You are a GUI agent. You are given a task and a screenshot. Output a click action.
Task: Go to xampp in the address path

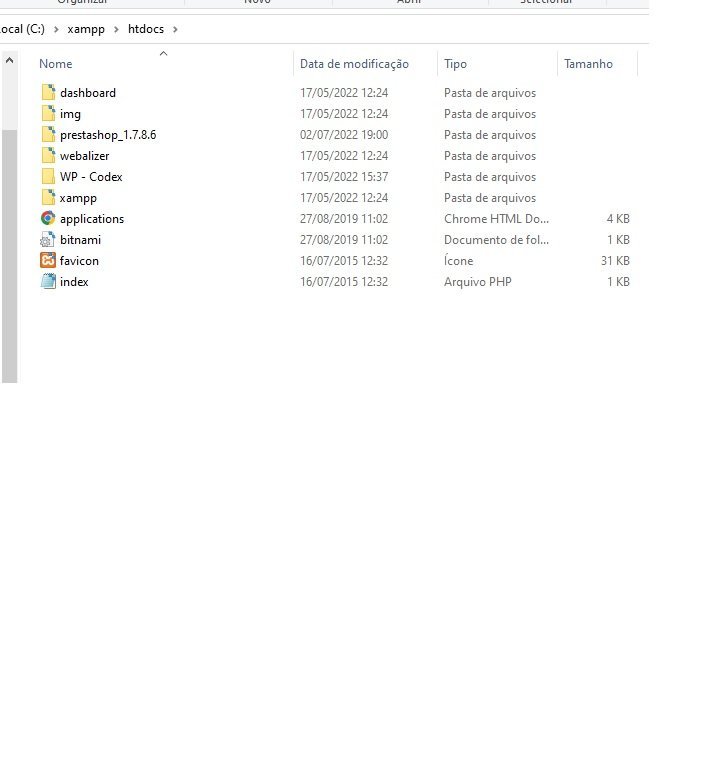86,29
